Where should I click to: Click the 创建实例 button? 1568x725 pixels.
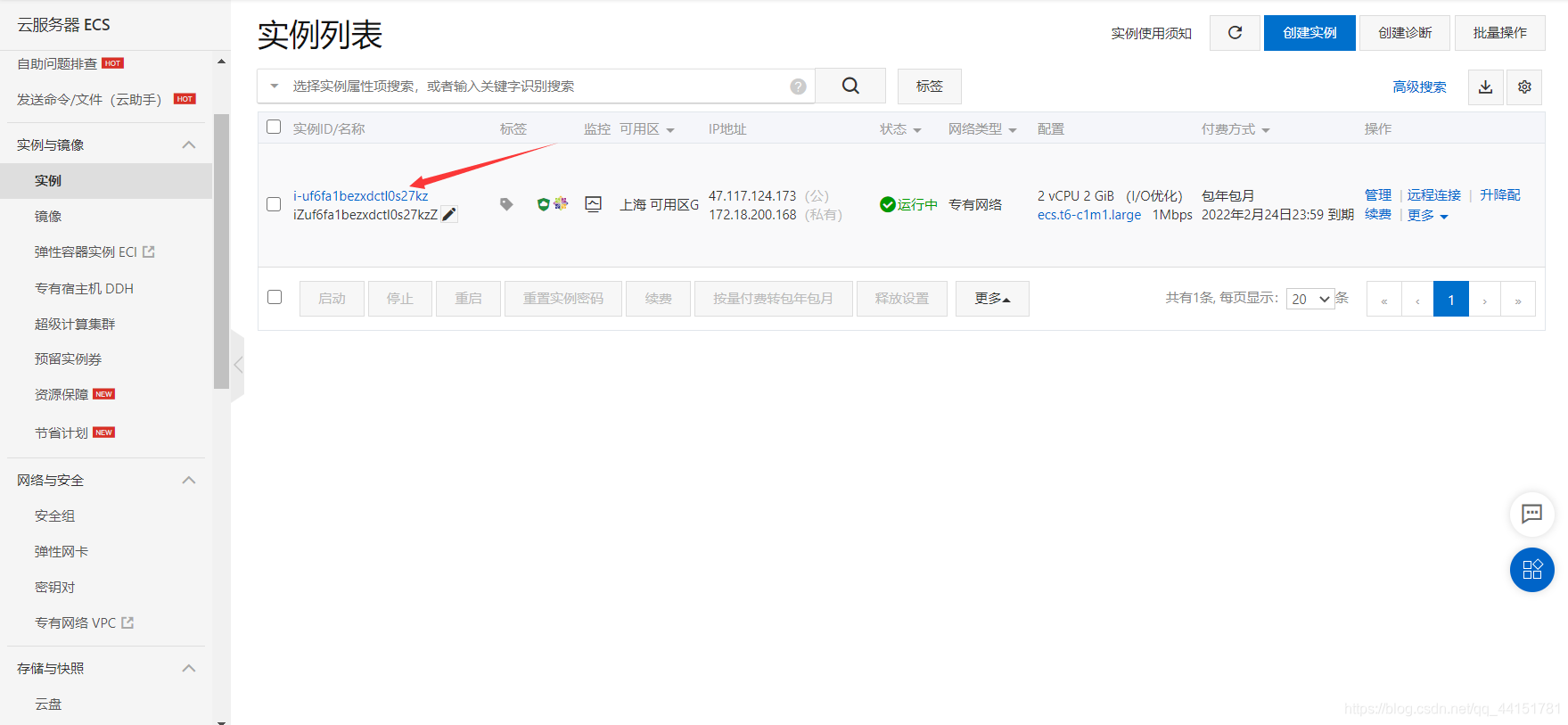(x=1309, y=33)
